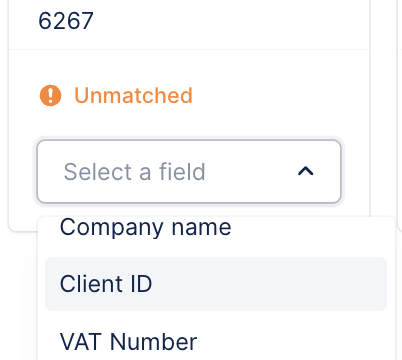Collapse the dropdown using the chevron-up arrow
402x360 pixels.
coord(306,171)
